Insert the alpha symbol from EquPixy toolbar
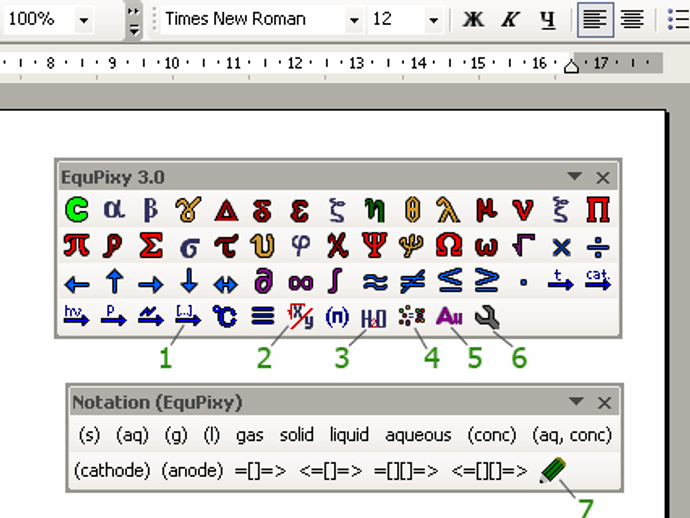This screenshot has height=518, width=690. (114, 209)
